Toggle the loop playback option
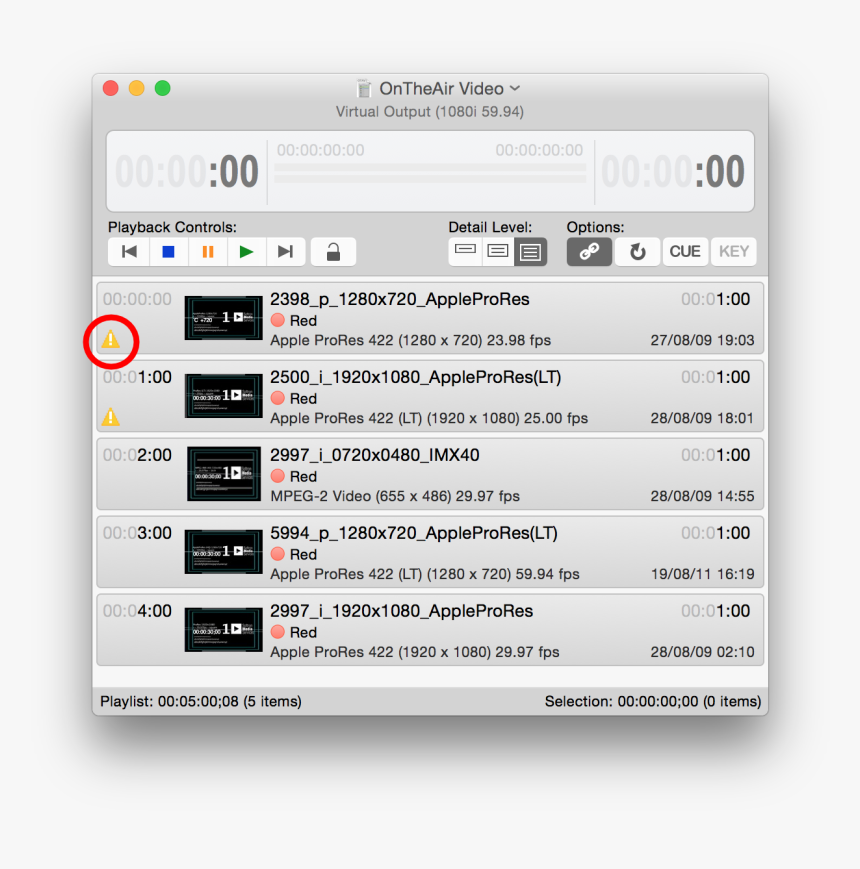860x869 pixels. pos(637,252)
